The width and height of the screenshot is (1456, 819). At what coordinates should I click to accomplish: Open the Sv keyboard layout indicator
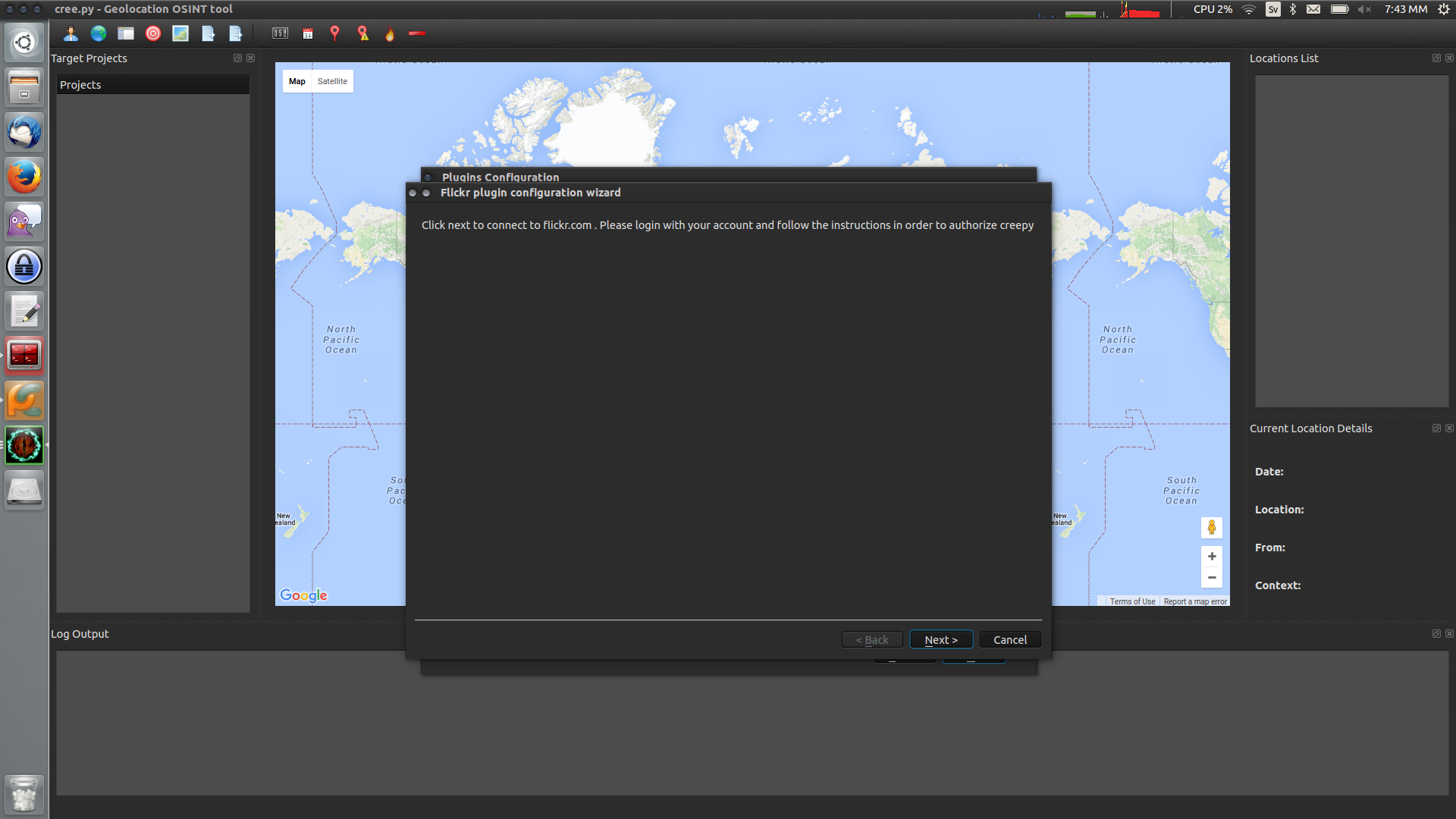1272,9
